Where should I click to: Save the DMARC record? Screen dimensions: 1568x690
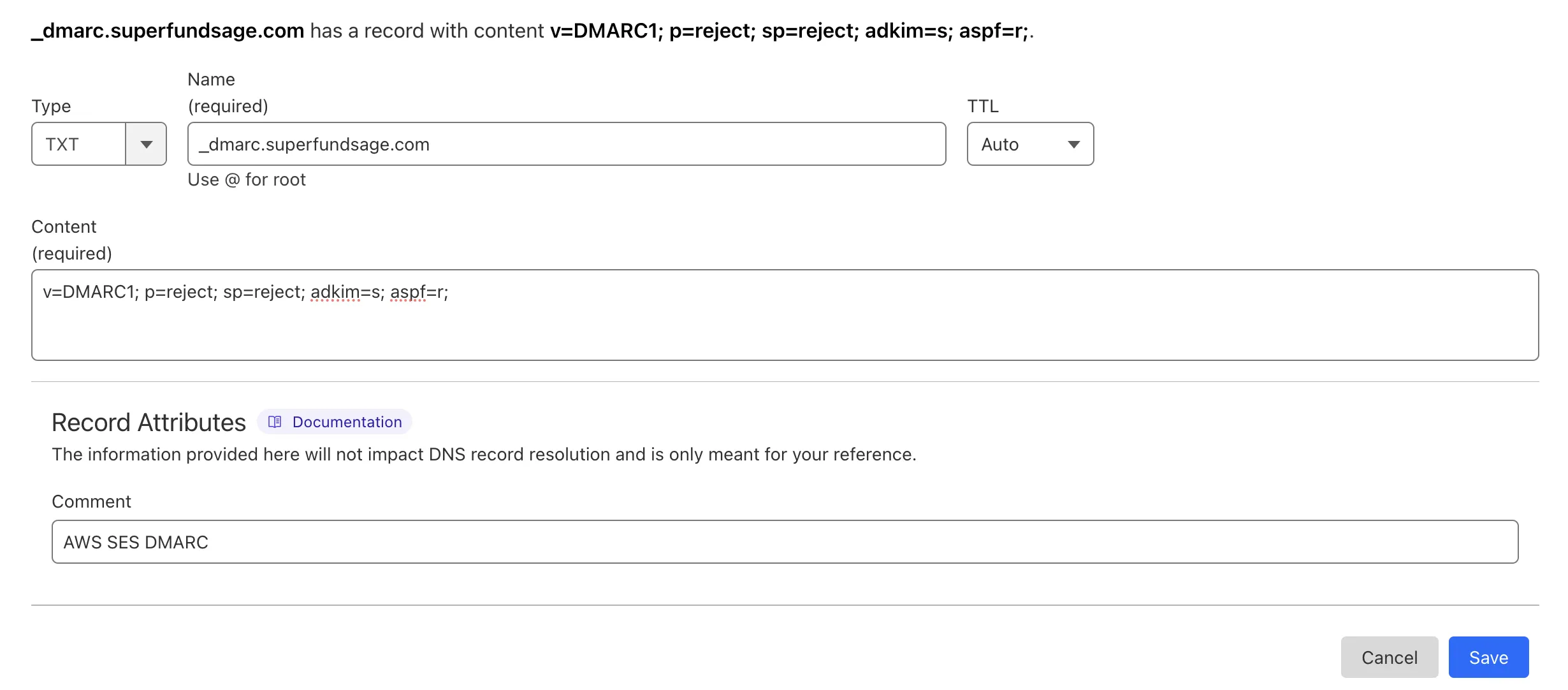click(1488, 657)
